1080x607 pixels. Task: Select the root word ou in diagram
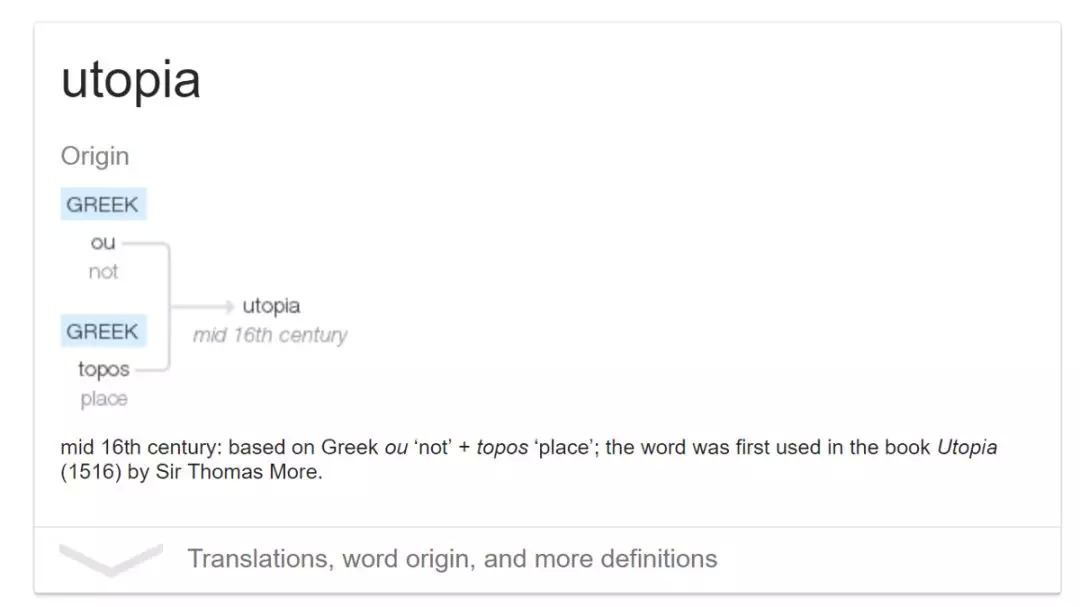tap(103, 243)
